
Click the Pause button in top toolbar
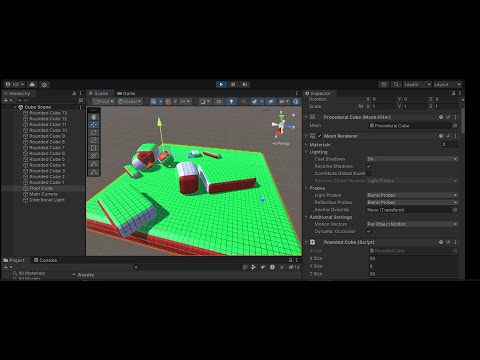[x=233, y=84]
